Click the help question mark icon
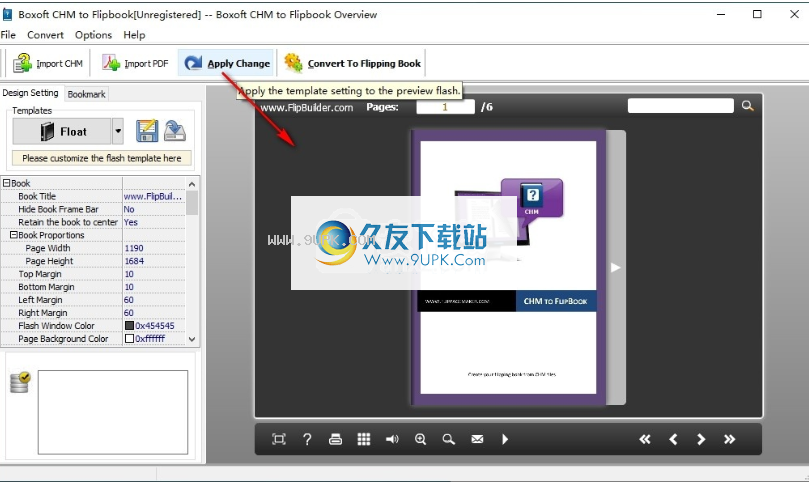Viewport: 809px width, 486px height. coord(307,439)
